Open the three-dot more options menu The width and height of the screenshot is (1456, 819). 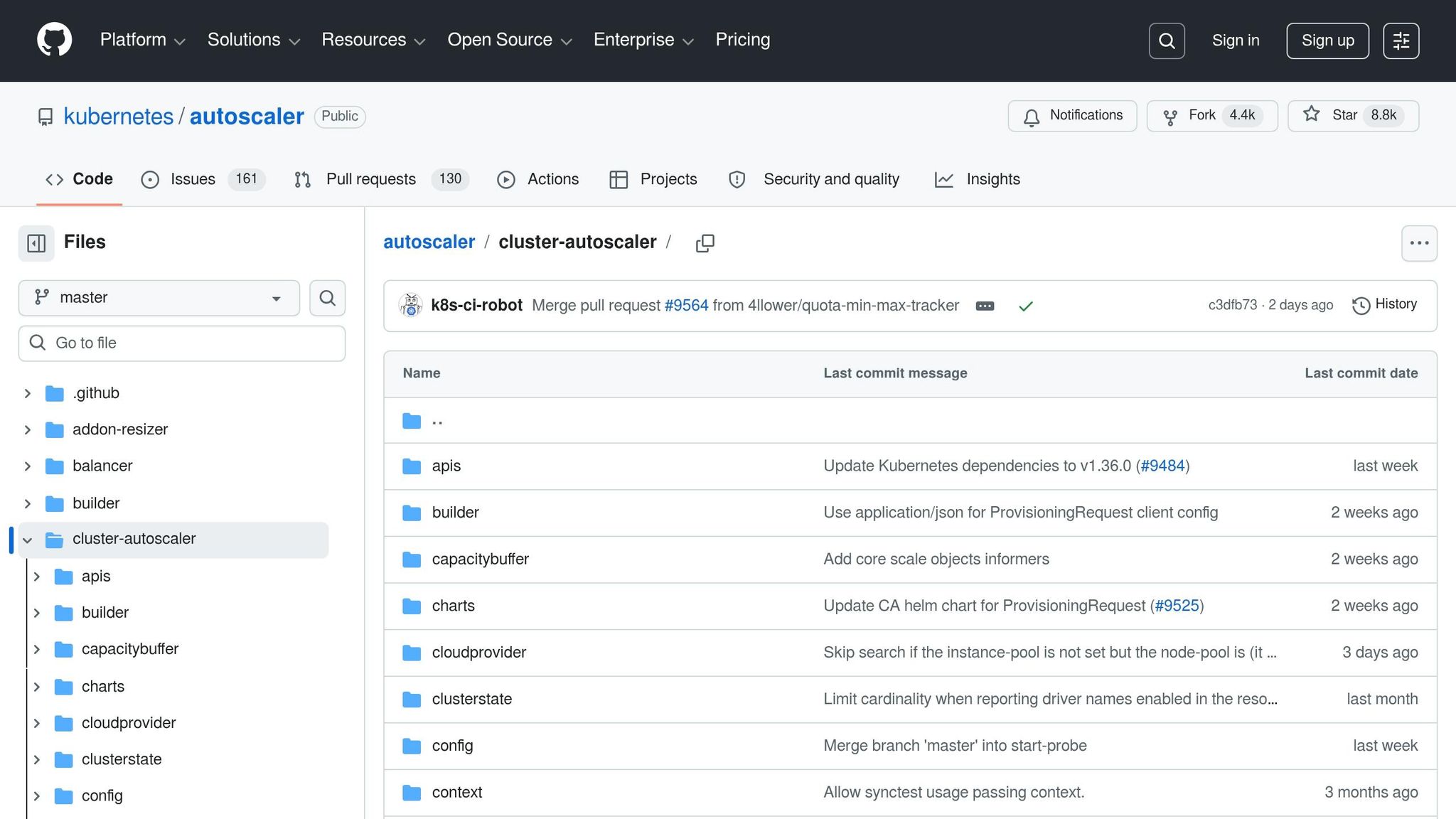(x=1419, y=243)
